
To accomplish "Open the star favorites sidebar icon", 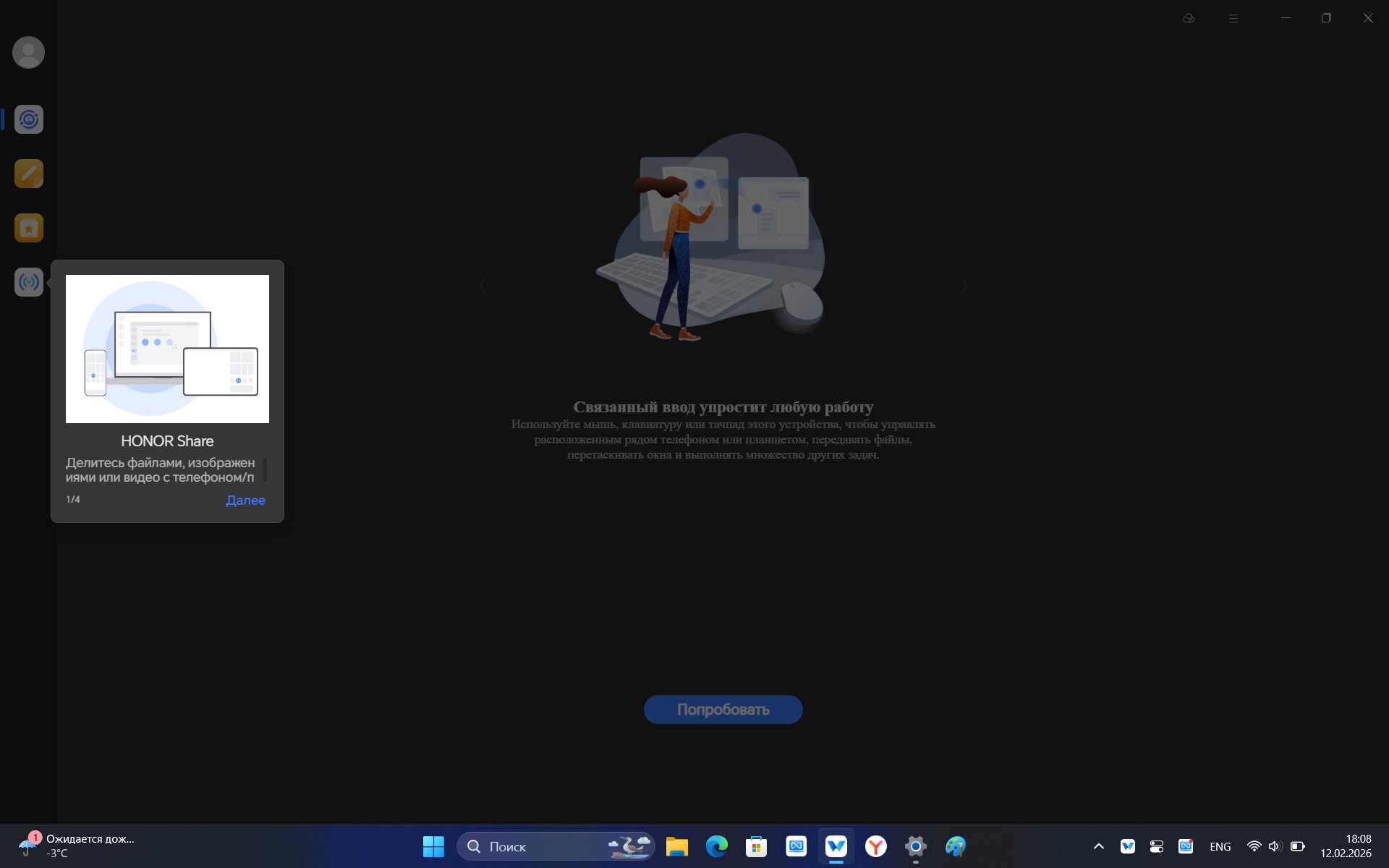I will (x=29, y=229).
